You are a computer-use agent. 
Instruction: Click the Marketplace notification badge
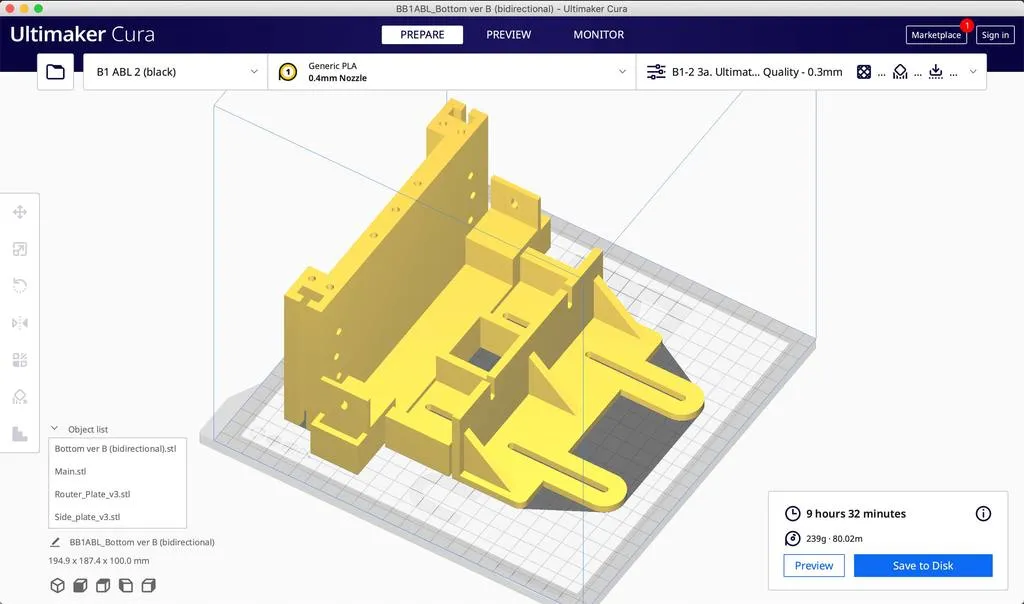point(967,25)
